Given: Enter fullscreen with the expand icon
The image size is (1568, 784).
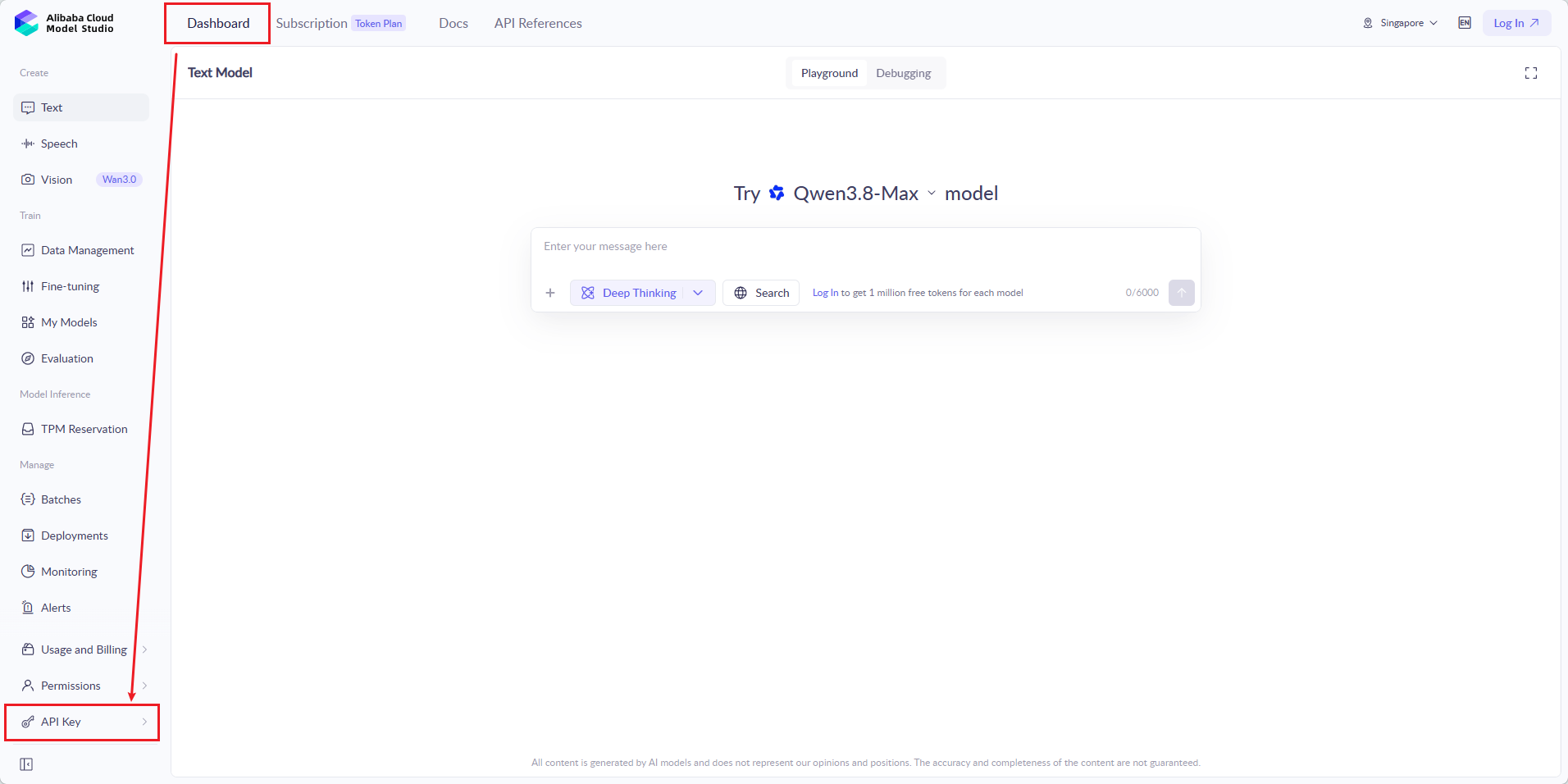Looking at the screenshot, I should pos(1531,73).
